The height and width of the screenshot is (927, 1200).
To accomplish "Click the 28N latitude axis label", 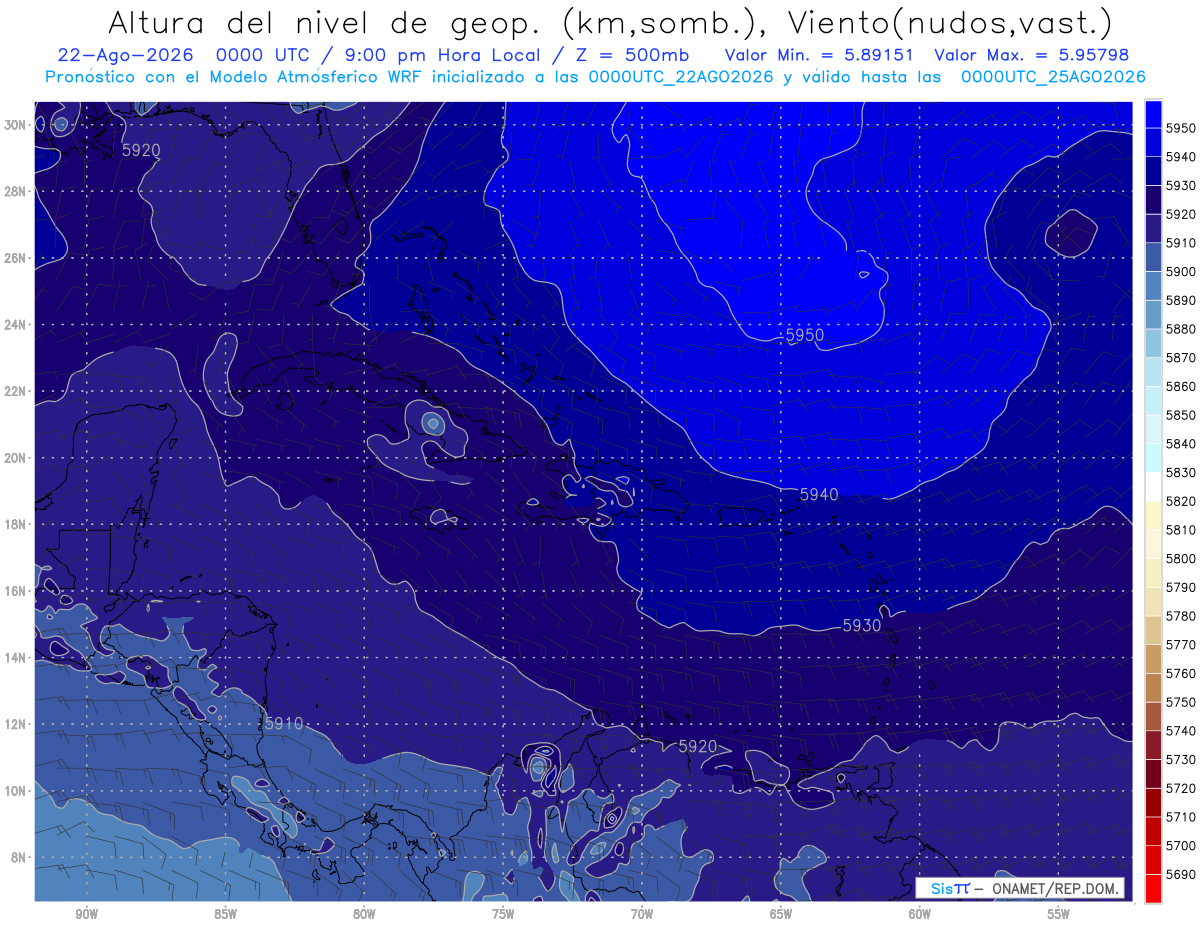I will [15, 191].
